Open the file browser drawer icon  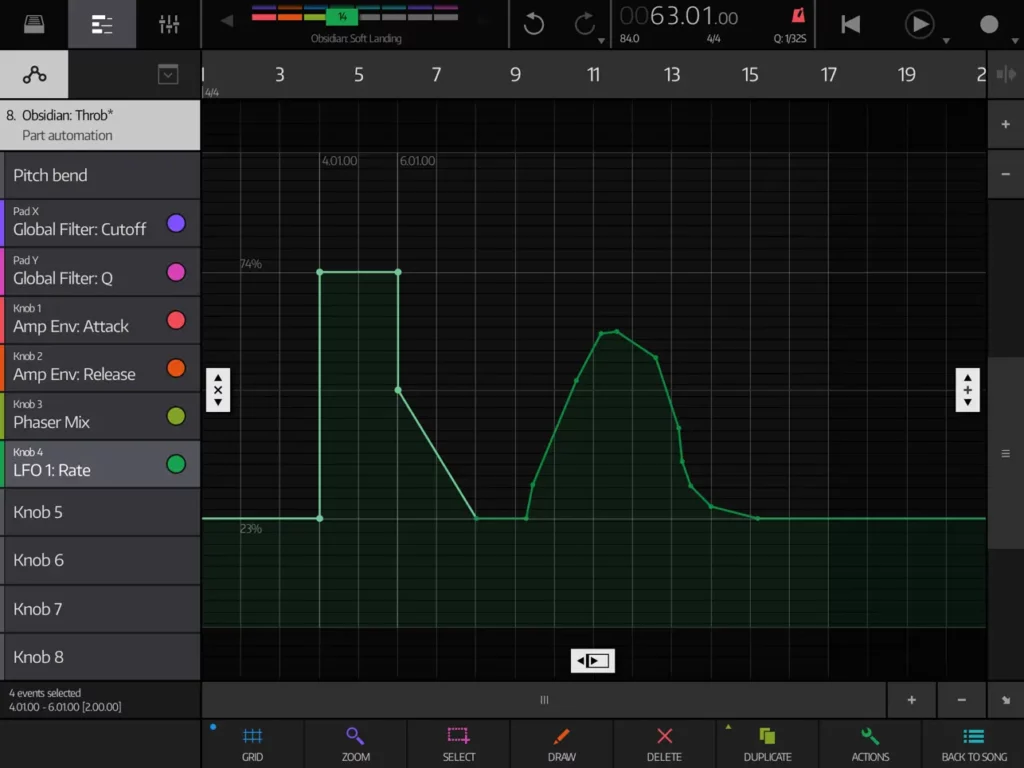tap(34, 24)
